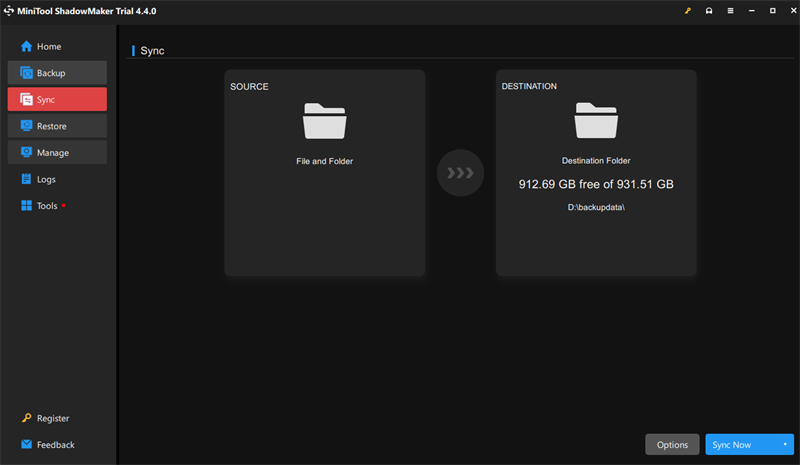Open the Register link
This screenshot has height=465, width=800.
[x=53, y=418]
